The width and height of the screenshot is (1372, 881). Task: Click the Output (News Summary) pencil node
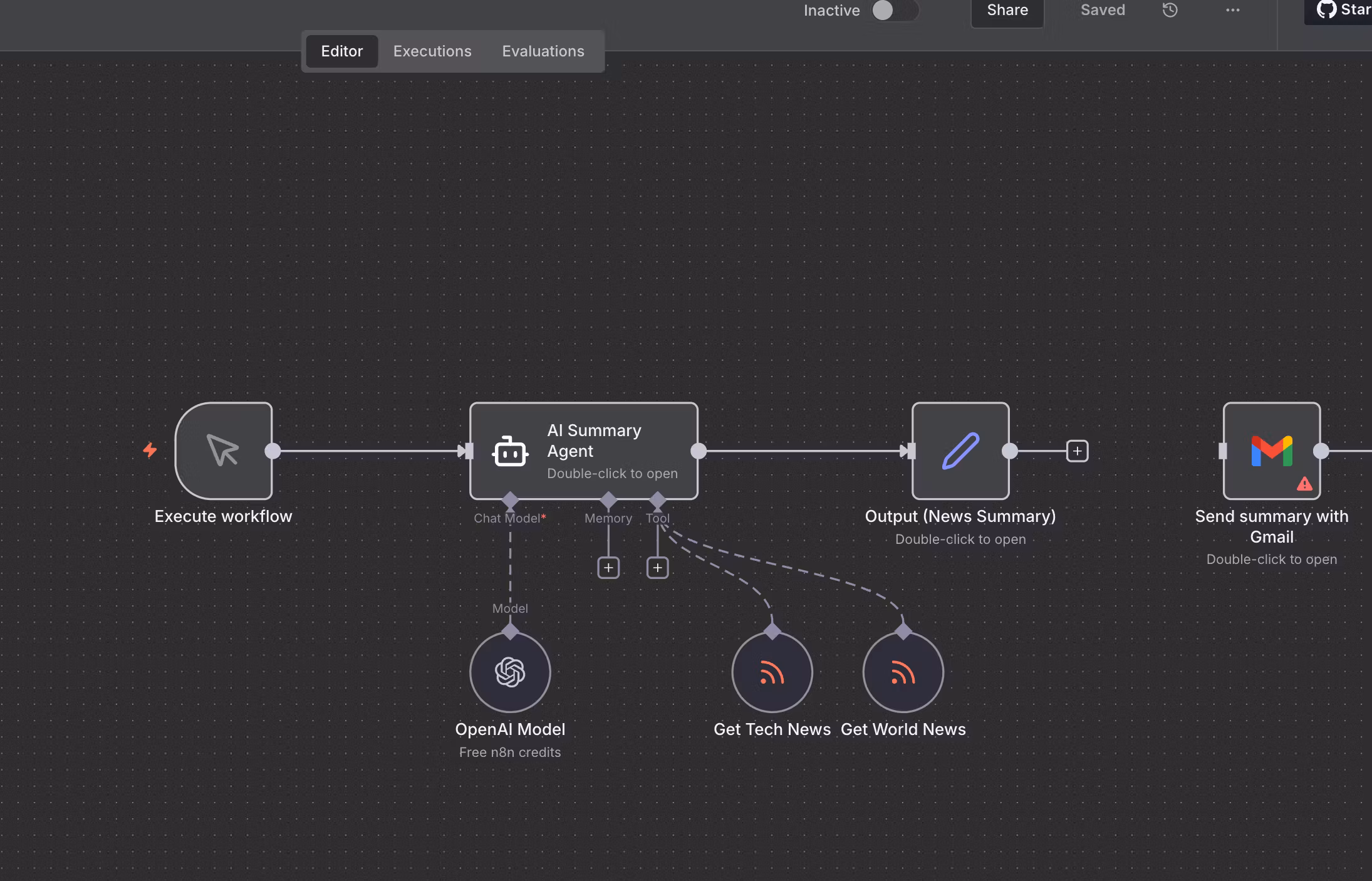(960, 451)
